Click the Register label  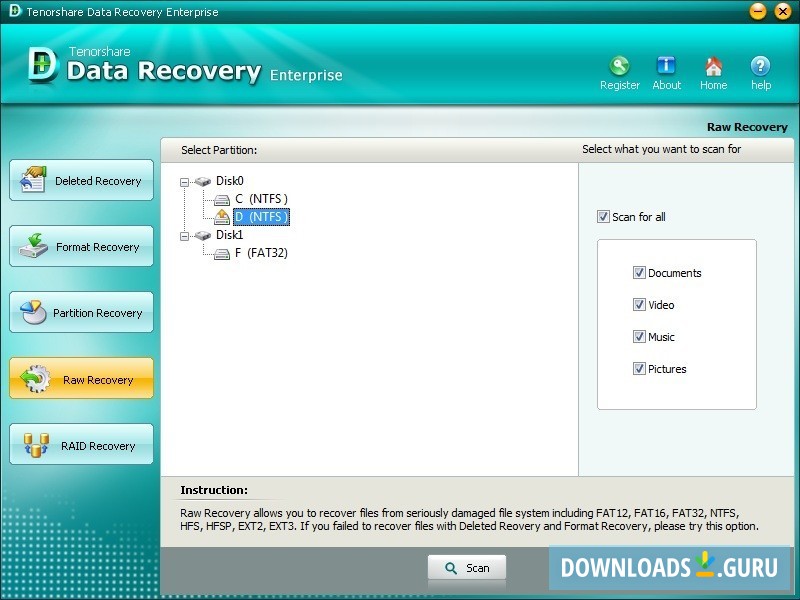tap(619, 85)
